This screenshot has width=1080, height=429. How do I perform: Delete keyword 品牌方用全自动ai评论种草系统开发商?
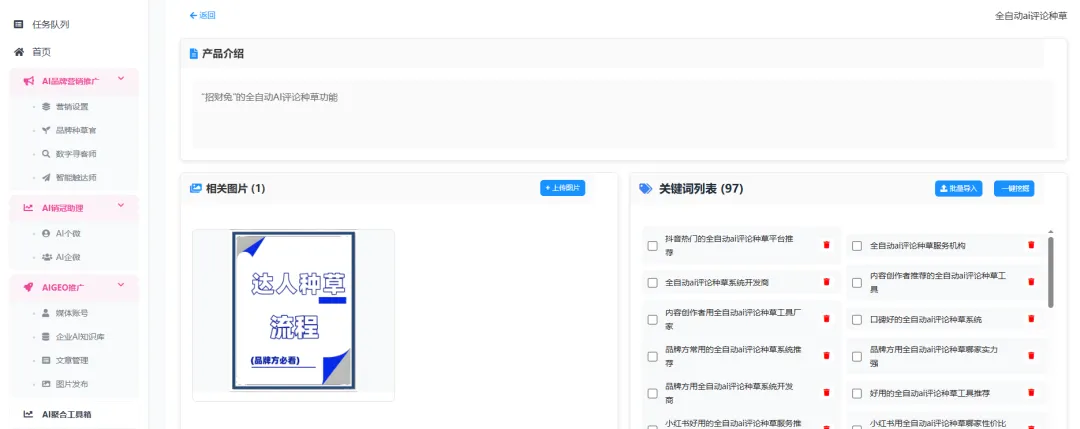point(827,393)
